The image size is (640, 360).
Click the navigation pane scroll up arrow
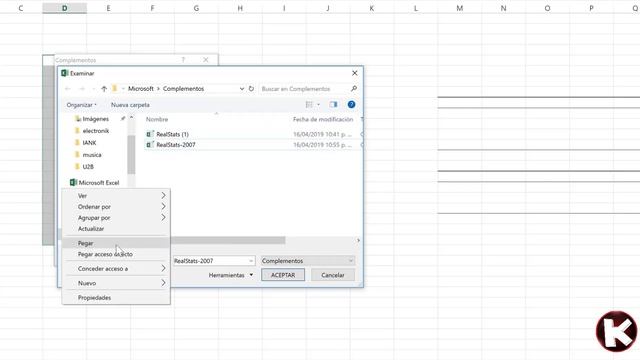tap(131, 118)
